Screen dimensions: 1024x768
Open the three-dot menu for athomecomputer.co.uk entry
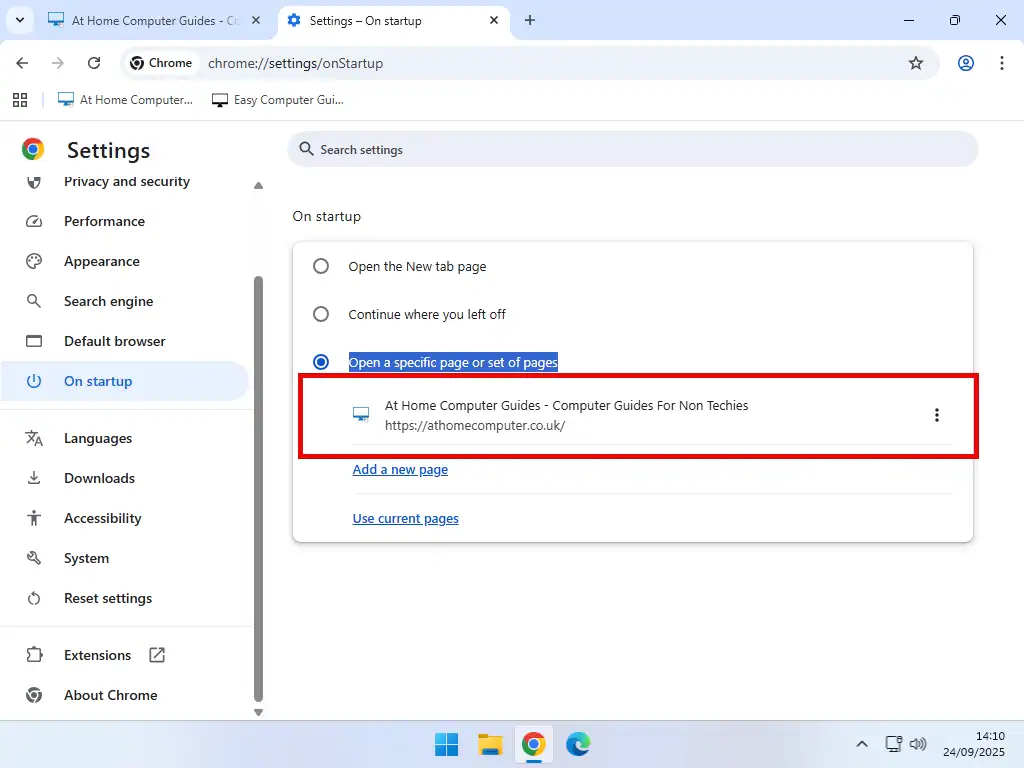point(936,415)
